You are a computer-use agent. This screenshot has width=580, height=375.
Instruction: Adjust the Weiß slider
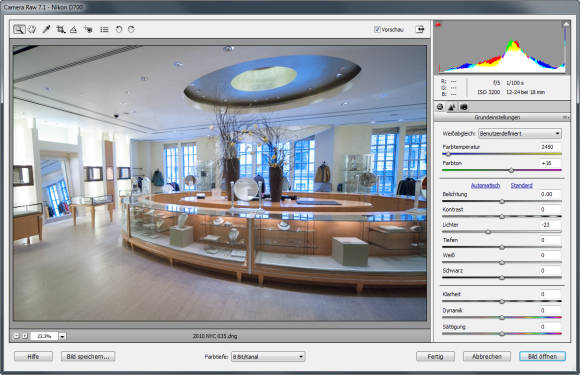502,263
